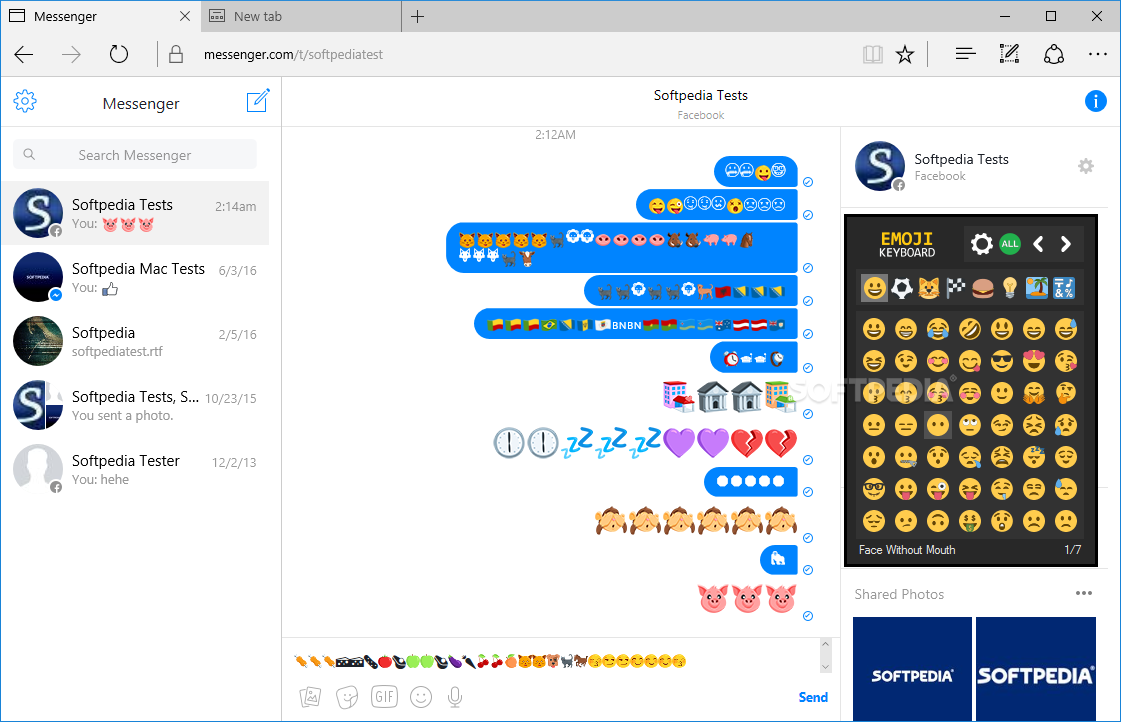Open the Softpedia Mac Tests conversation
Viewport: 1121px width, 722px height.
pyautogui.click(x=135, y=277)
